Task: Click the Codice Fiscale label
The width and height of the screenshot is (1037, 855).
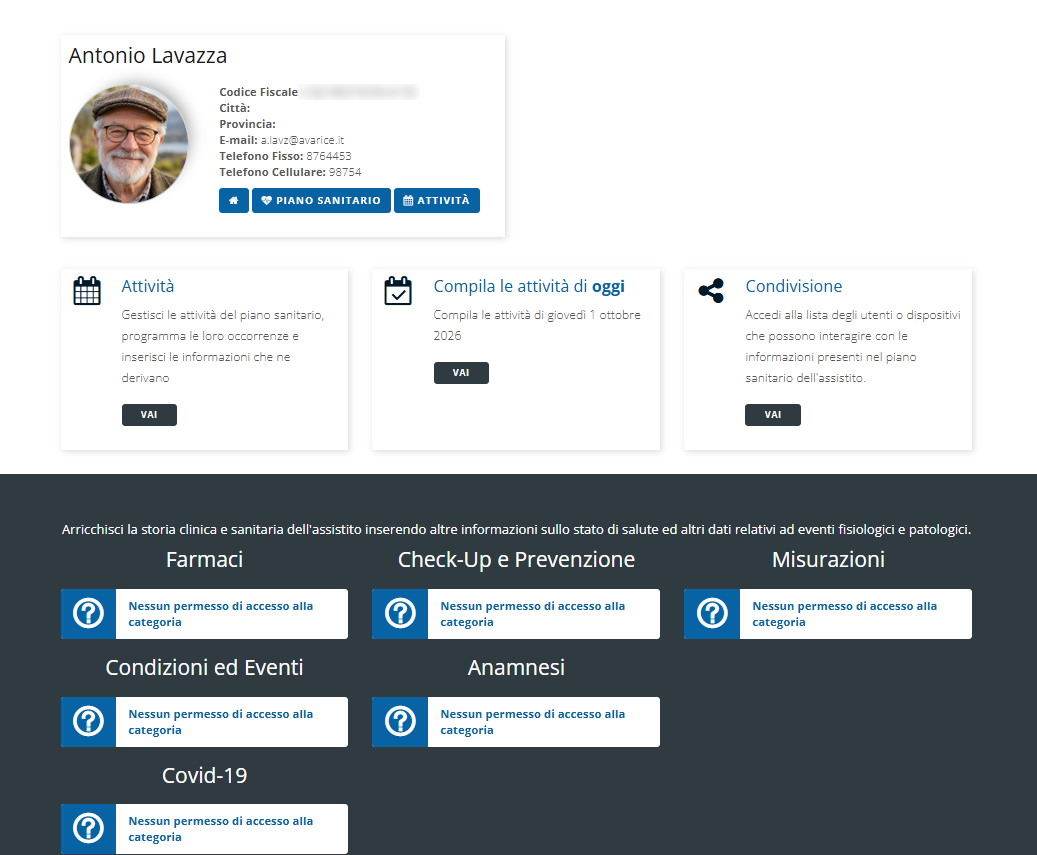Action: click(259, 92)
